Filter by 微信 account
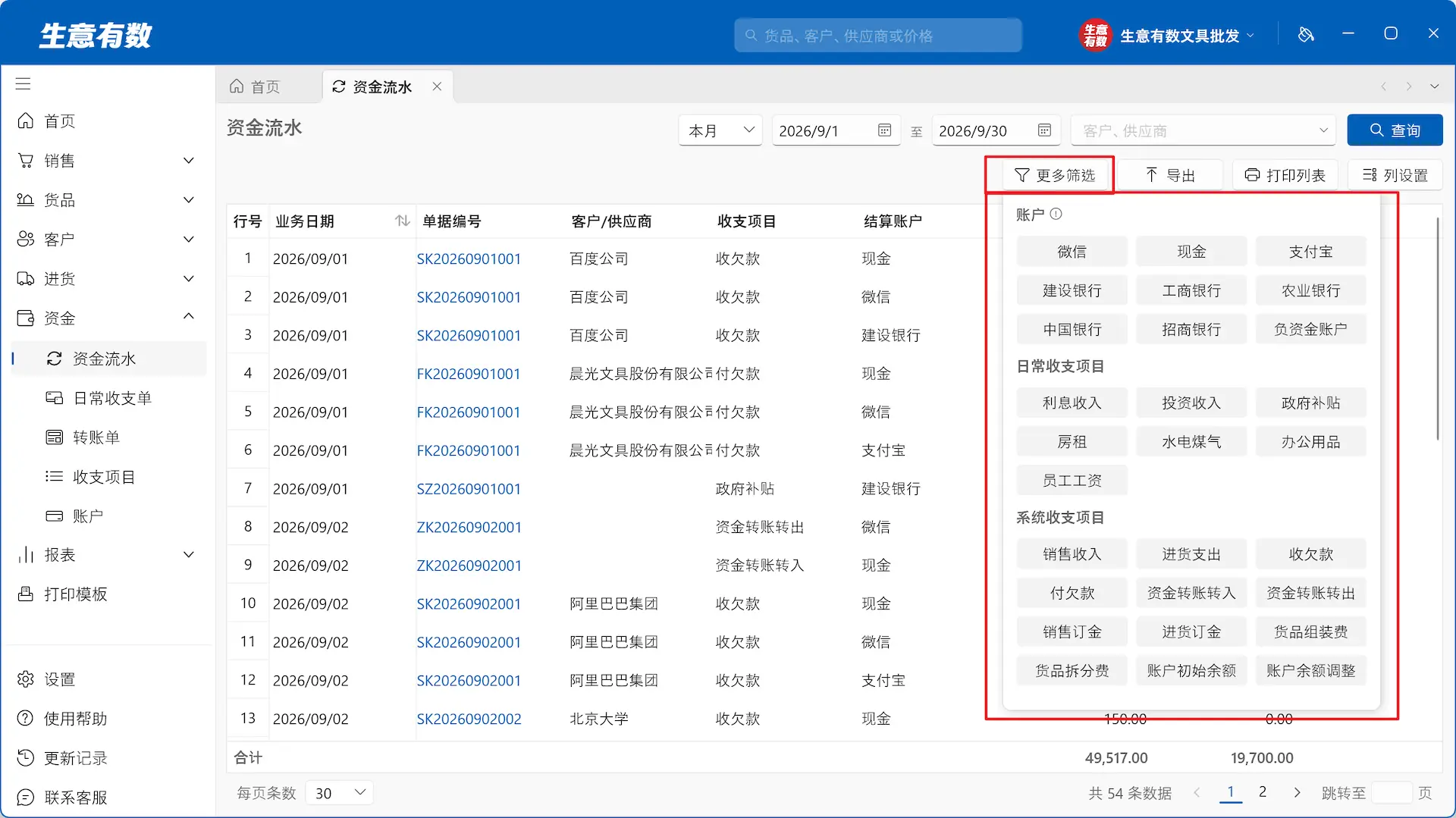Screen dimensions: 1456x818 [x=1072, y=252]
